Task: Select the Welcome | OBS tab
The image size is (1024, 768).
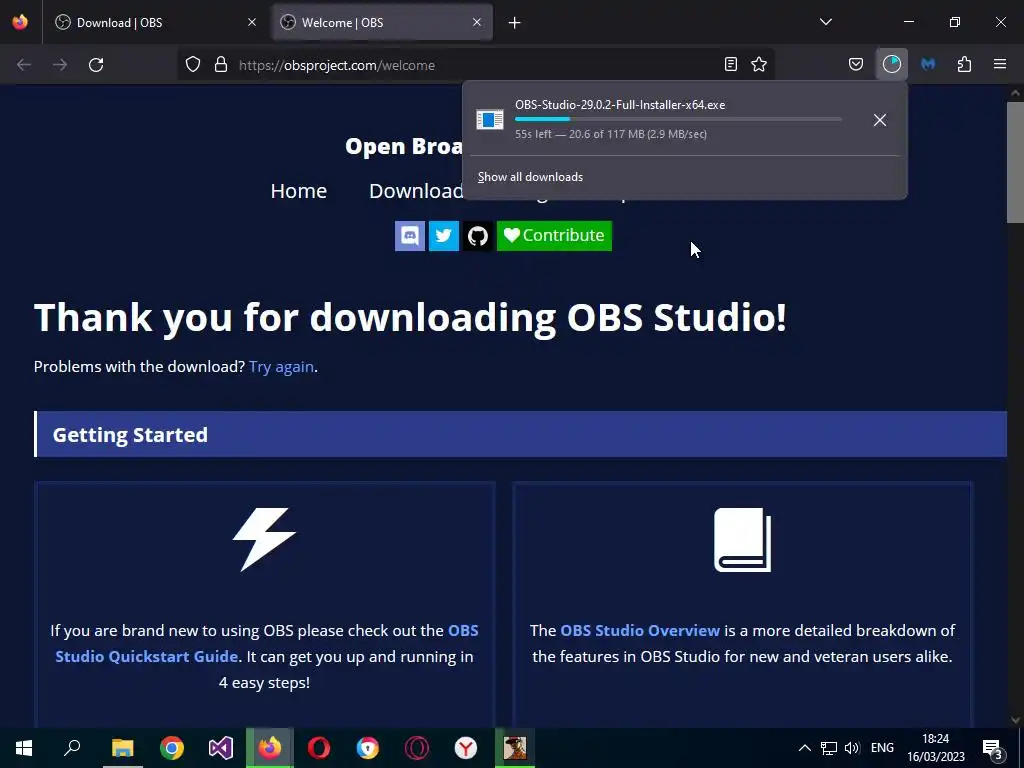Action: [382, 22]
